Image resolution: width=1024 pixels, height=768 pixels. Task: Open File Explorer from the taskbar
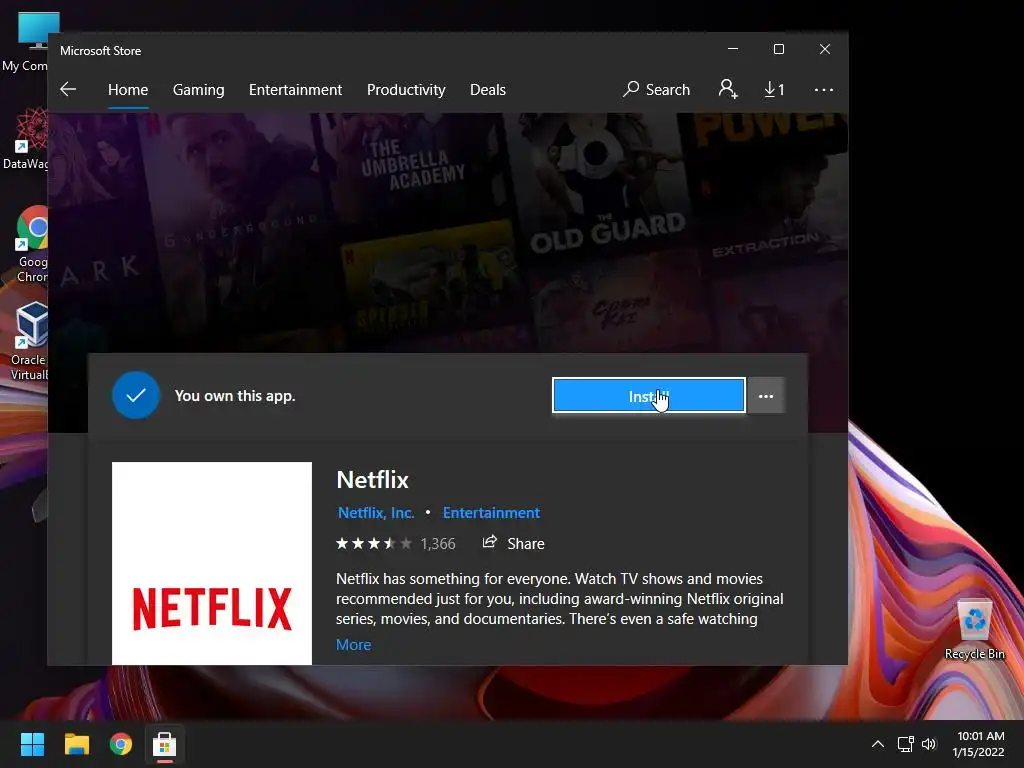[x=76, y=744]
